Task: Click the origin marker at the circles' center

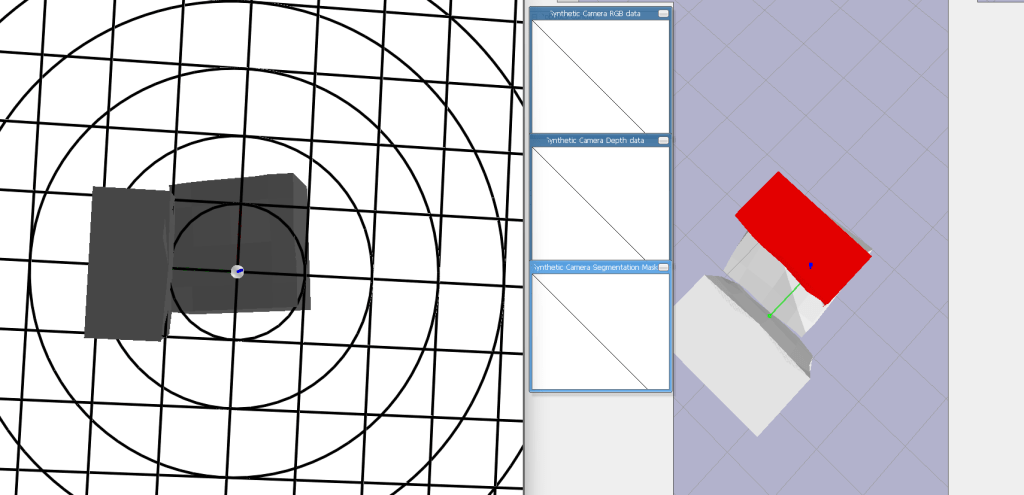Action: 237,272
